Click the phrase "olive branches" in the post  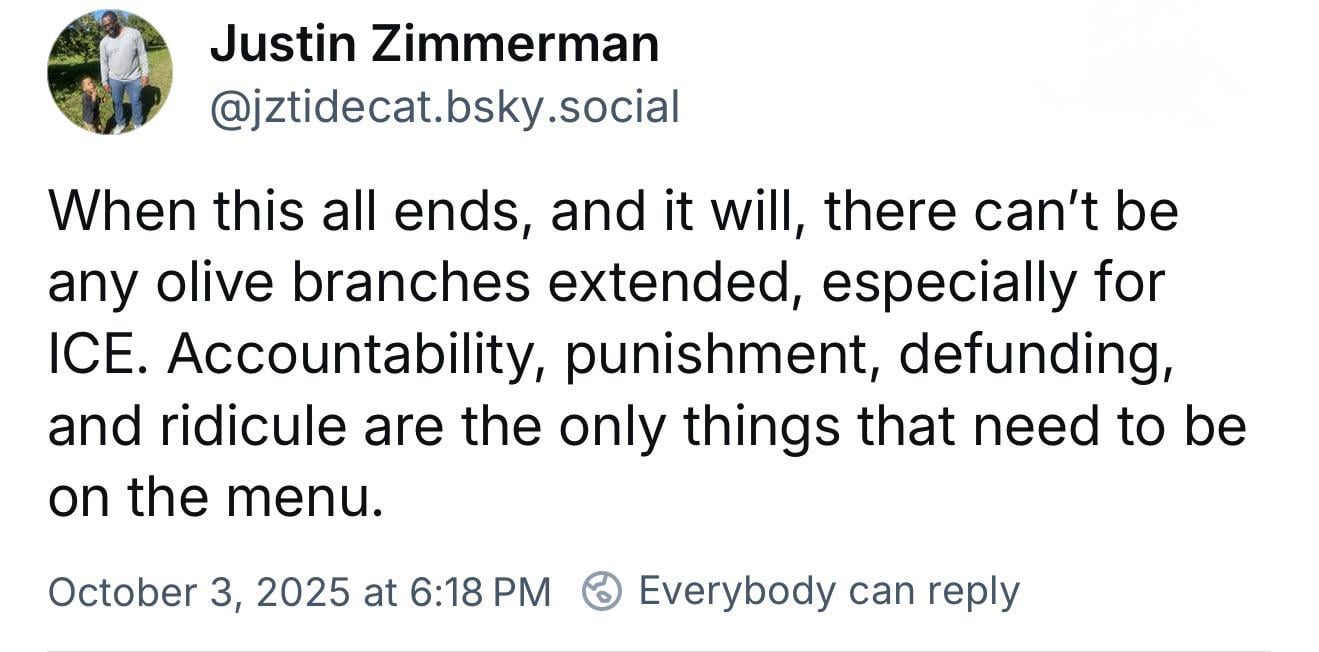(343, 284)
